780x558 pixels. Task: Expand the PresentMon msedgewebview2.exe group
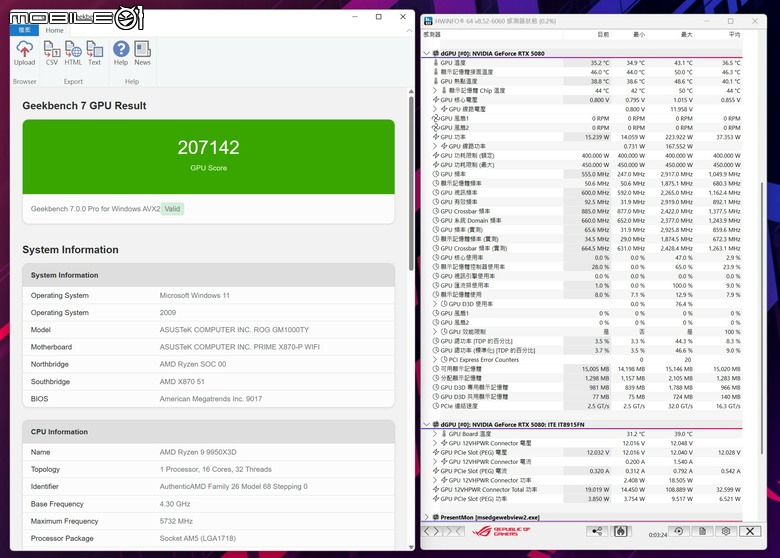tap(426, 517)
